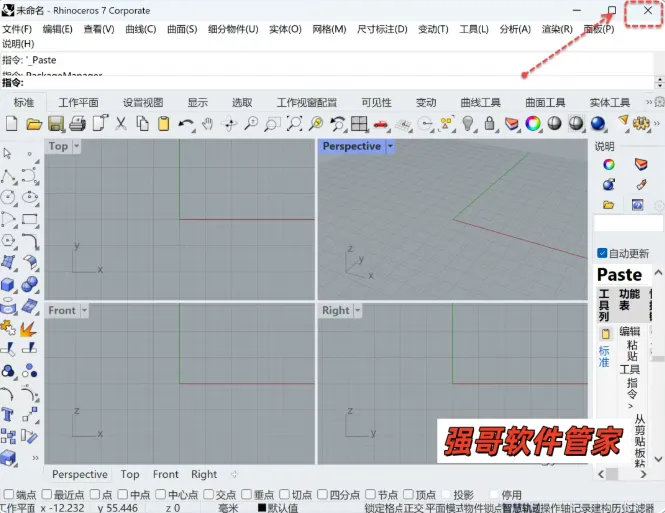Cut selection with the scissors icon
The image size is (665, 513).
point(121,124)
